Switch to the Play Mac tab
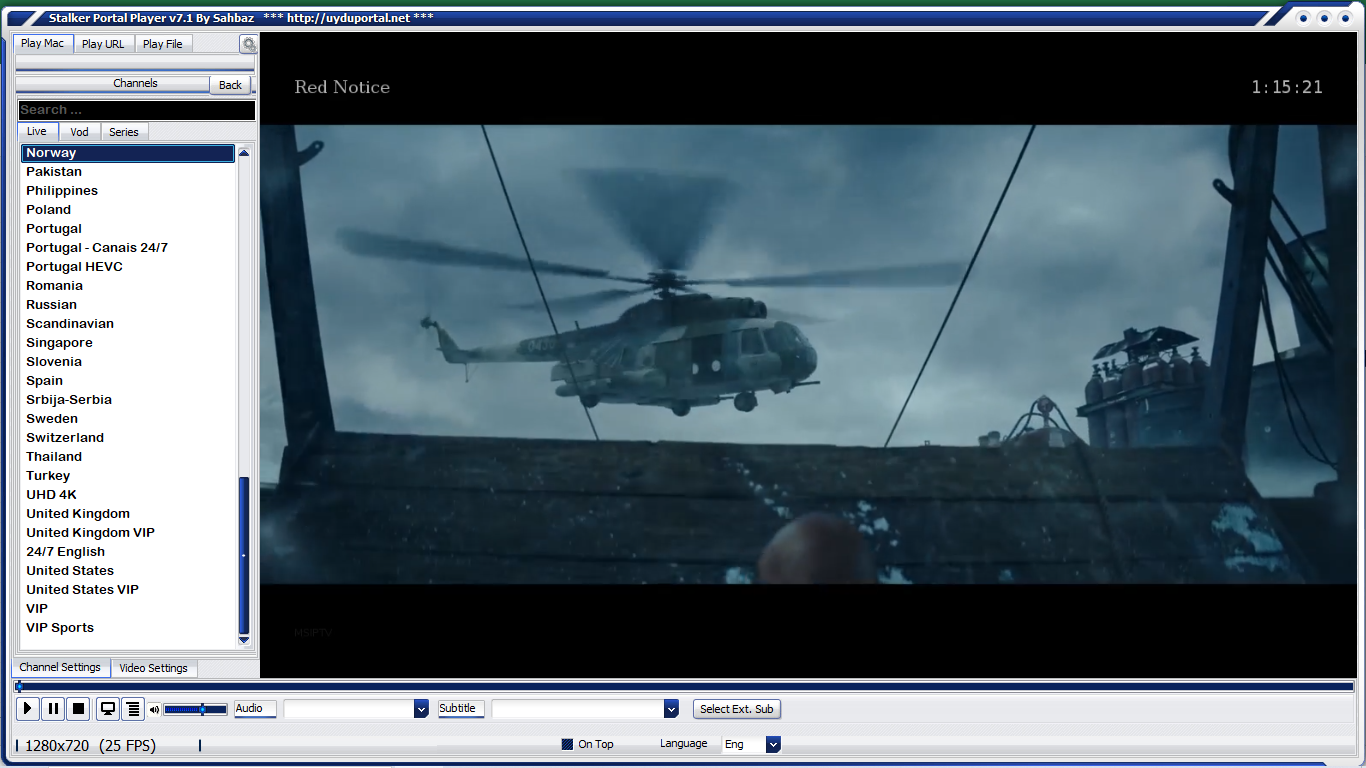 43,44
